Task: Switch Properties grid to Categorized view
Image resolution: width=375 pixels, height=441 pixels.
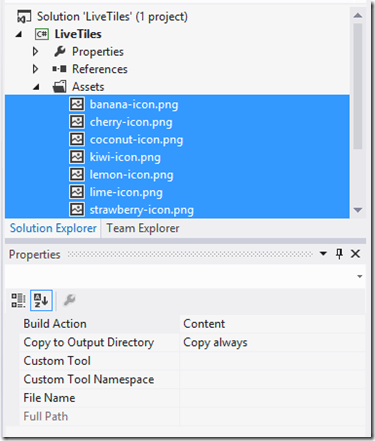Action: tap(18, 300)
